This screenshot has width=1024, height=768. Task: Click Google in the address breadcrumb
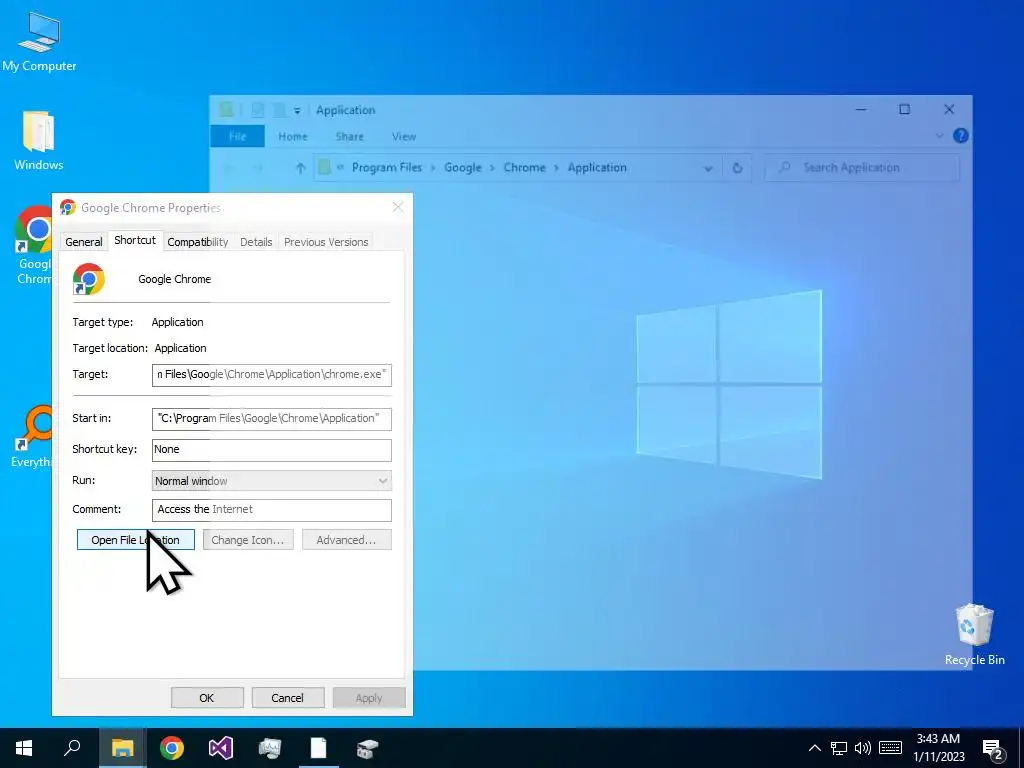[x=462, y=168]
